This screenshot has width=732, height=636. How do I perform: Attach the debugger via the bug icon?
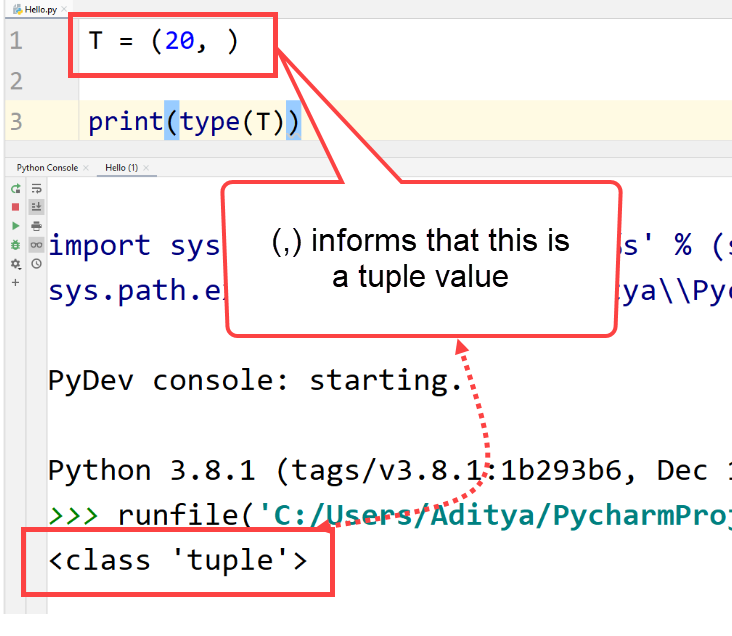(x=15, y=245)
